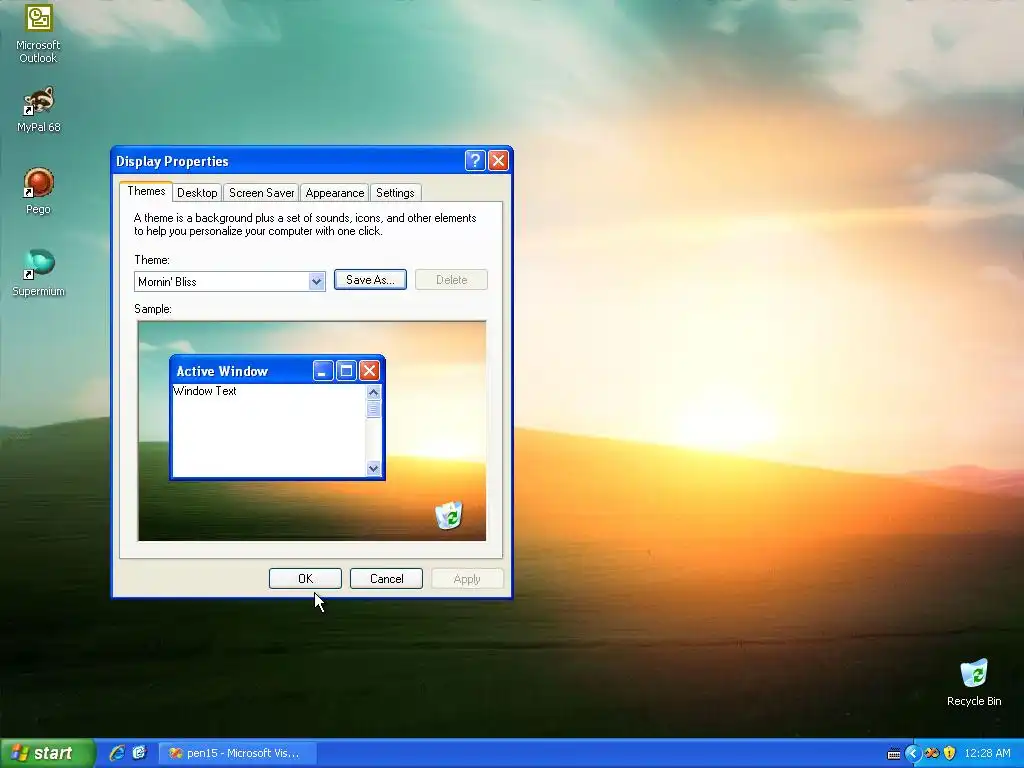The width and height of the screenshot is (1024, 768).
Task: Click the Recycle Bin icon in the sample preview
Action: pos(449,515)
